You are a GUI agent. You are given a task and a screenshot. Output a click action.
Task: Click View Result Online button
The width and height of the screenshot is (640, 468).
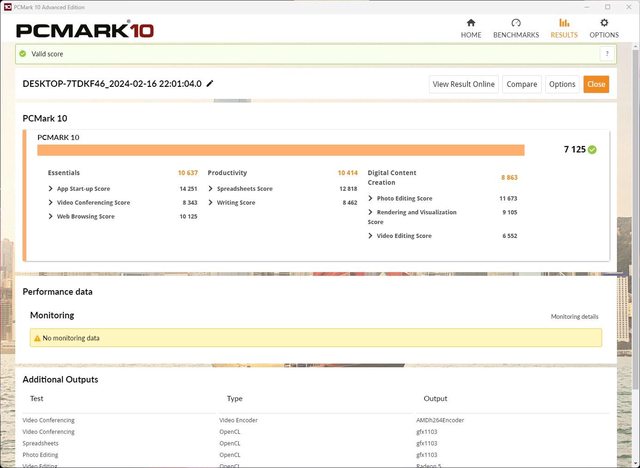(463, 84)
